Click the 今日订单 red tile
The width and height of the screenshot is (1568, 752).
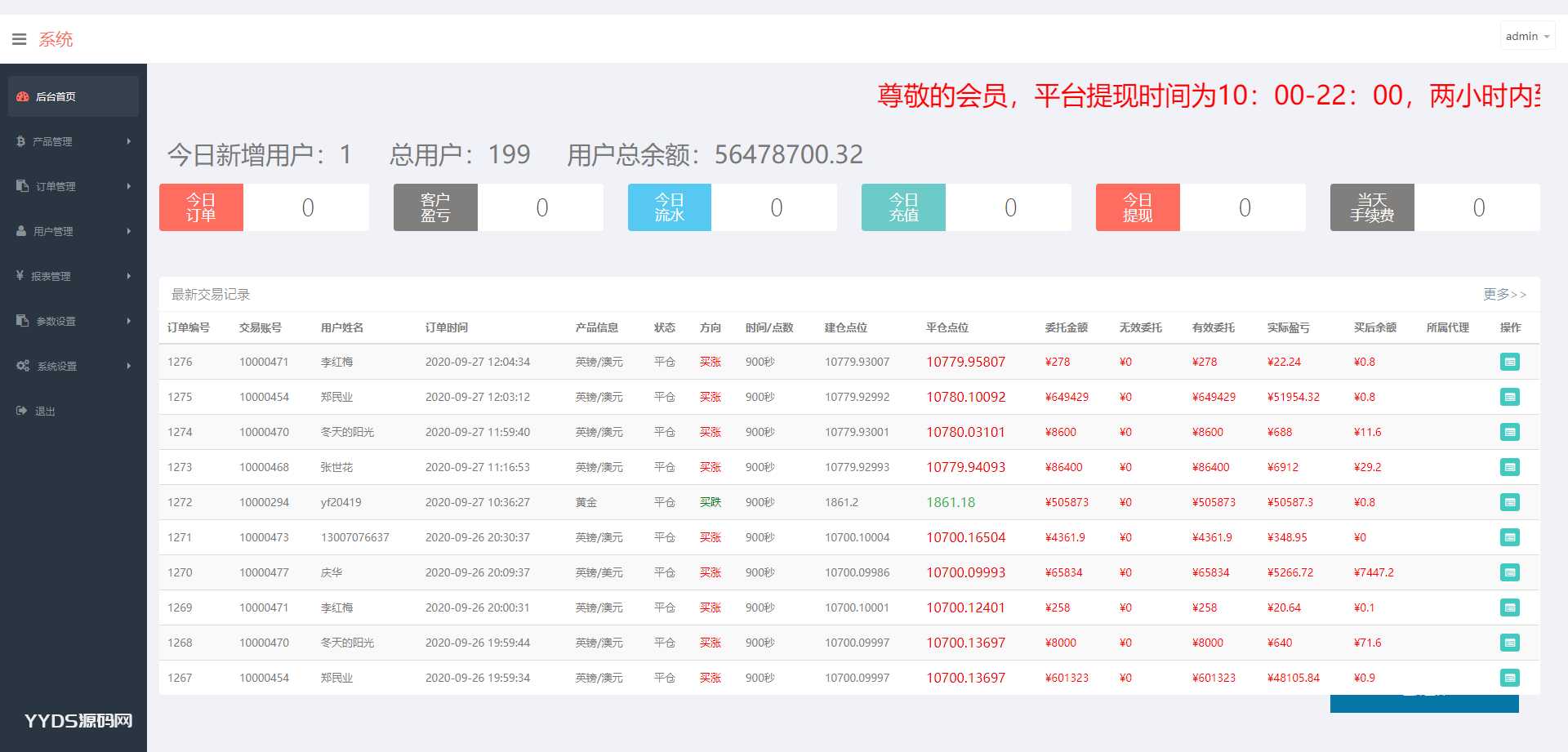(201, 207)
